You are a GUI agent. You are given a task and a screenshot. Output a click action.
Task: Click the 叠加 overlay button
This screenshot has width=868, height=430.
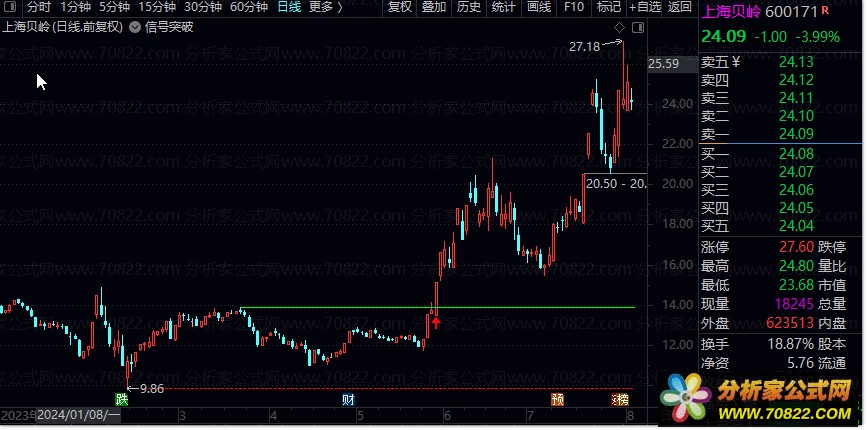[x=434, y=7]
